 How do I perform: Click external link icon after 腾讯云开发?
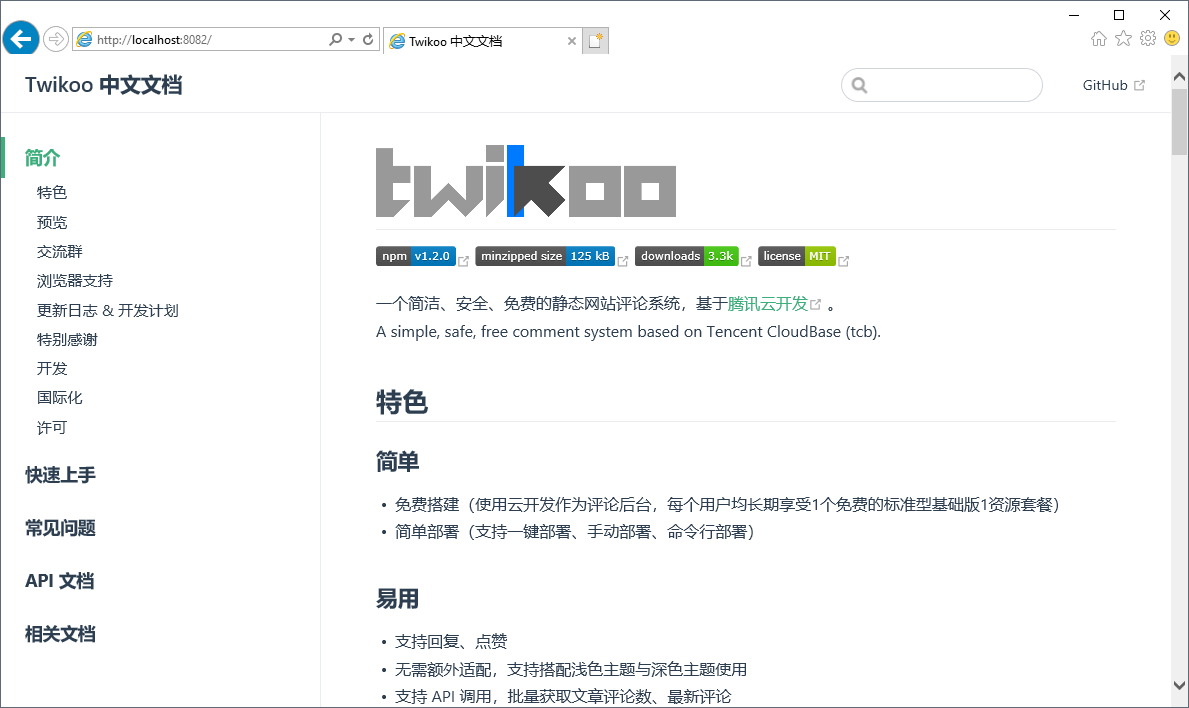click(x=816, y=304)
